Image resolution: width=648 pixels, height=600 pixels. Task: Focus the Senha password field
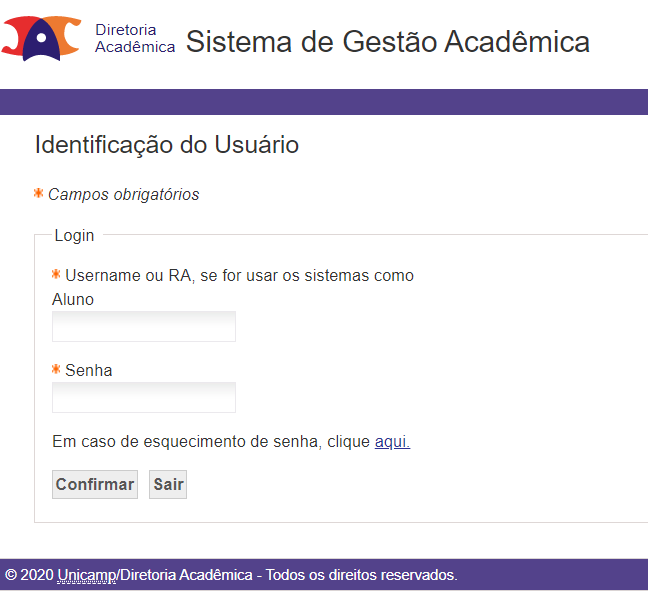pos(144,398)
